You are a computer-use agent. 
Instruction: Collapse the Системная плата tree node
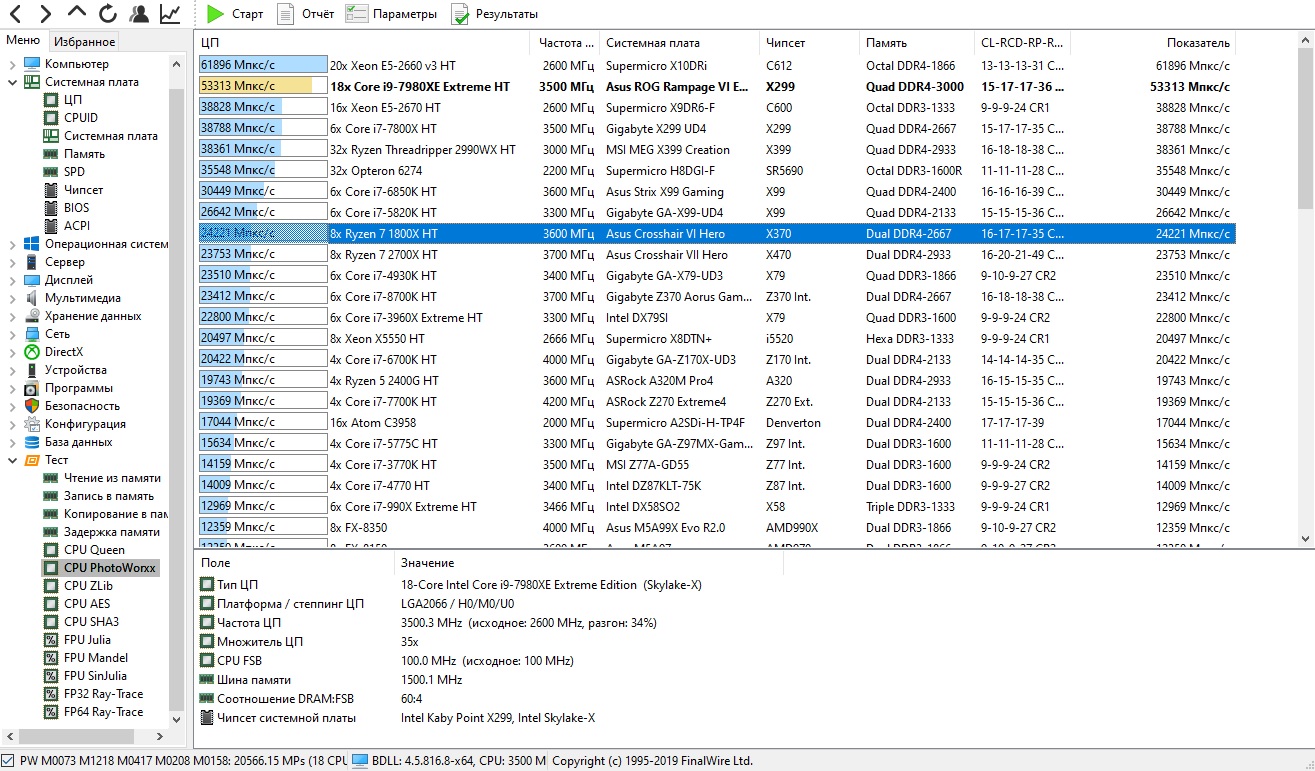11,82
